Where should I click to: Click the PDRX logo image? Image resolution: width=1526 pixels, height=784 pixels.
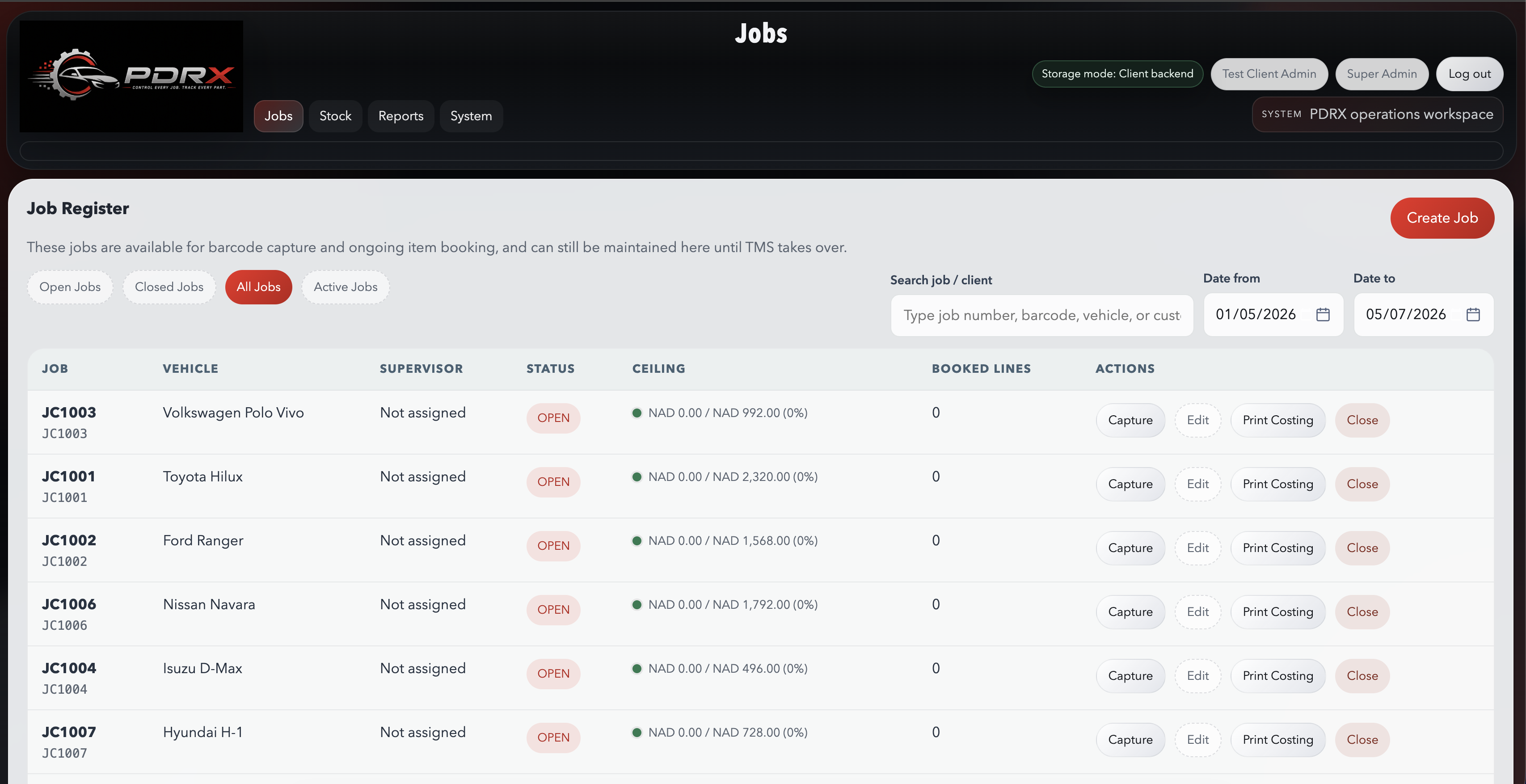(x=131, y=76)
